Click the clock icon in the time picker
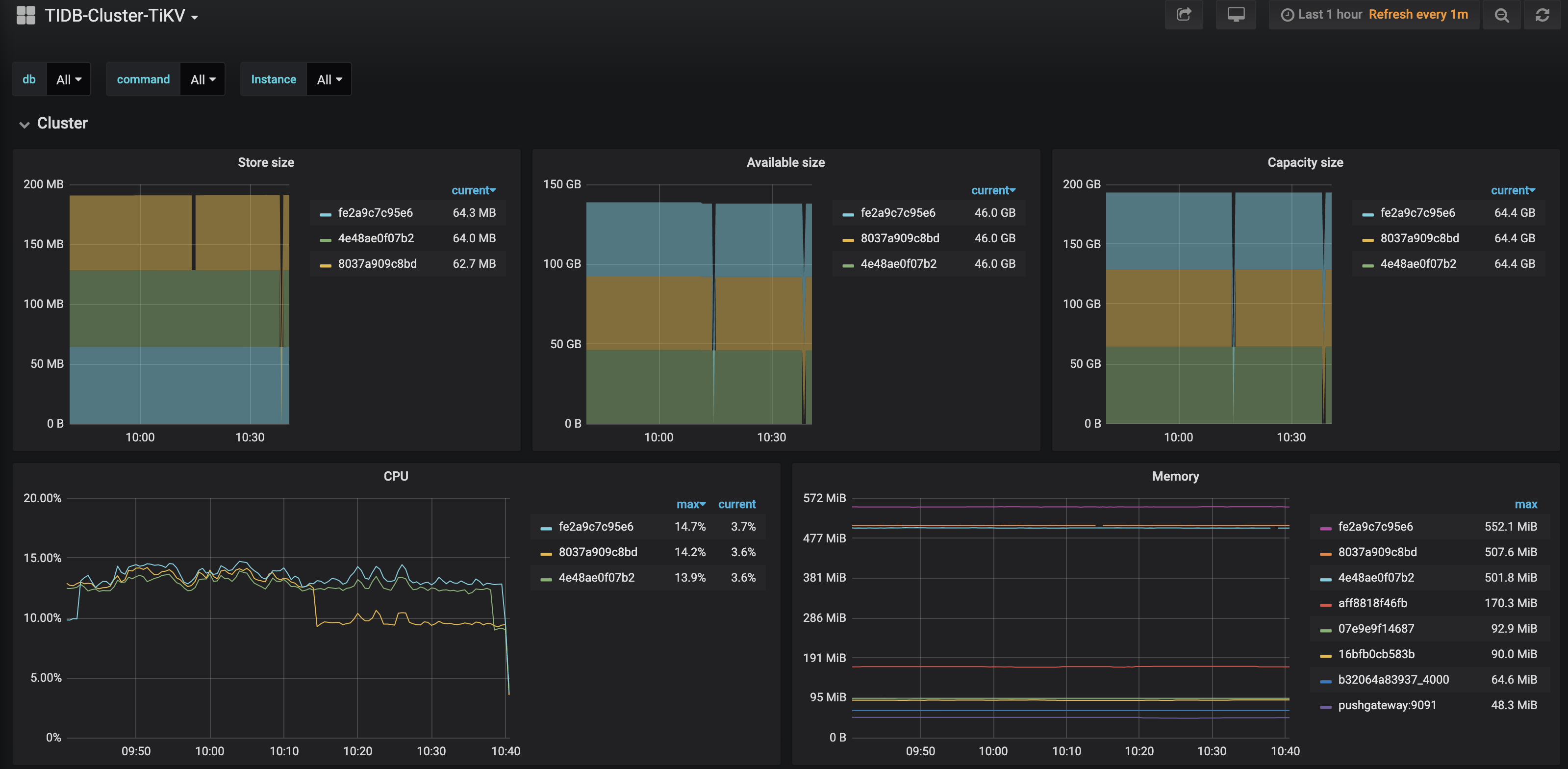Image resolution: width=1568 pixels, height=769 pixels. click(1289, 14)
